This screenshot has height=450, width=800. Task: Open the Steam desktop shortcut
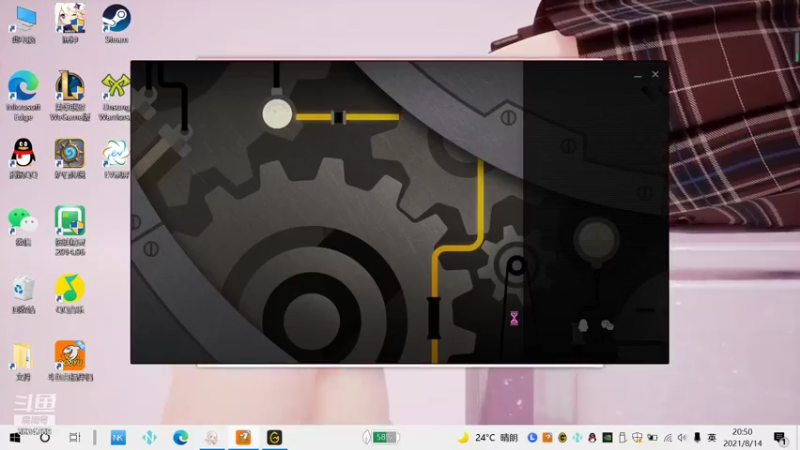[x=116, y=23]
